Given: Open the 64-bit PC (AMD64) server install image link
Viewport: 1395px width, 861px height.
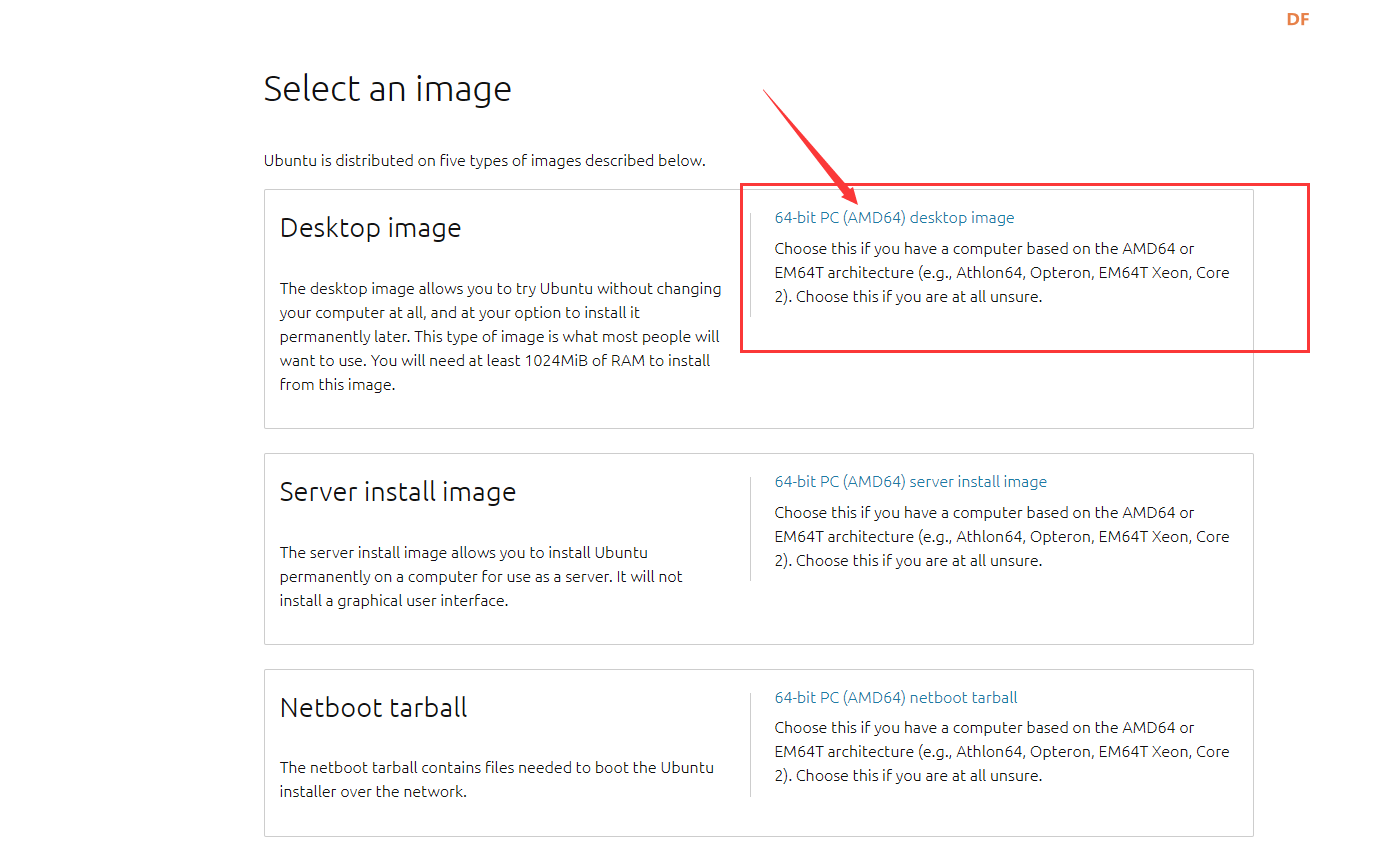Looking at the screenshot, I should [910, 482].
